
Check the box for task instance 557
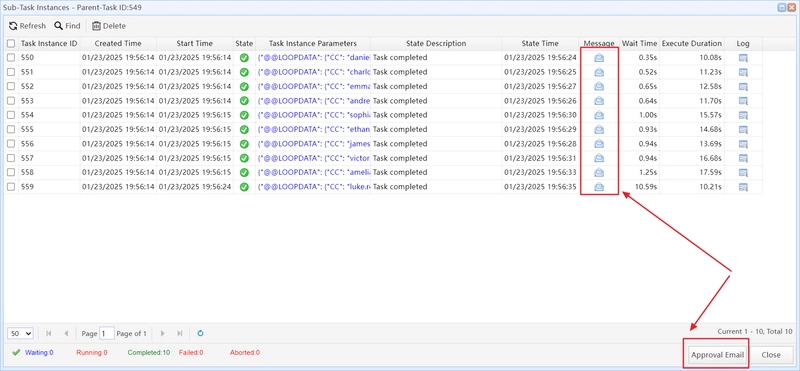click(x=11, y=158)
